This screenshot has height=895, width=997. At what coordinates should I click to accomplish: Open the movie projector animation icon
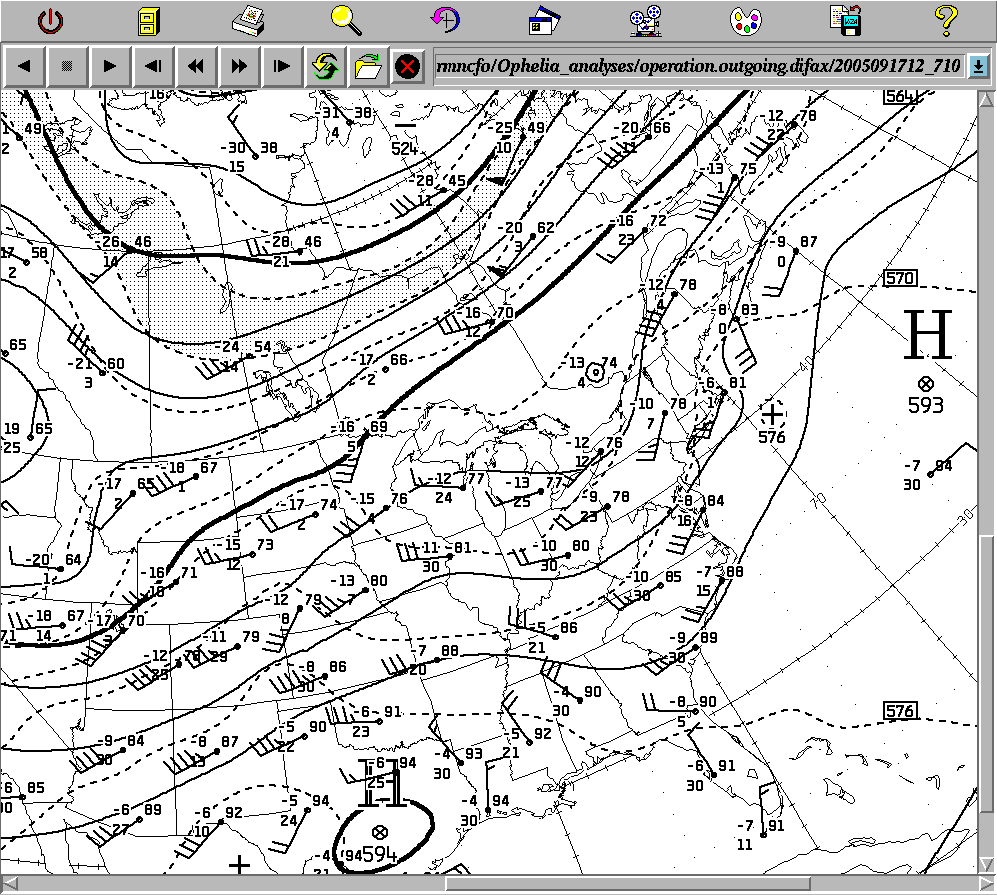click(645, 20)
